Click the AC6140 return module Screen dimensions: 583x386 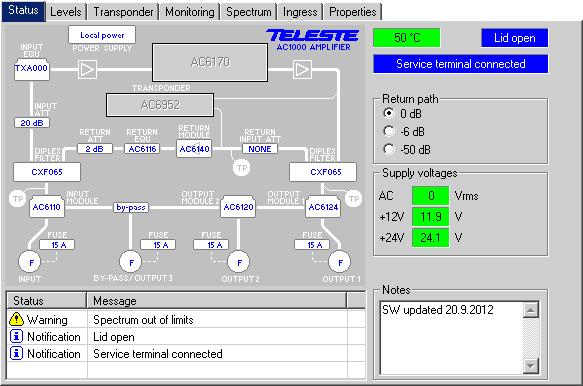[194, 149]
